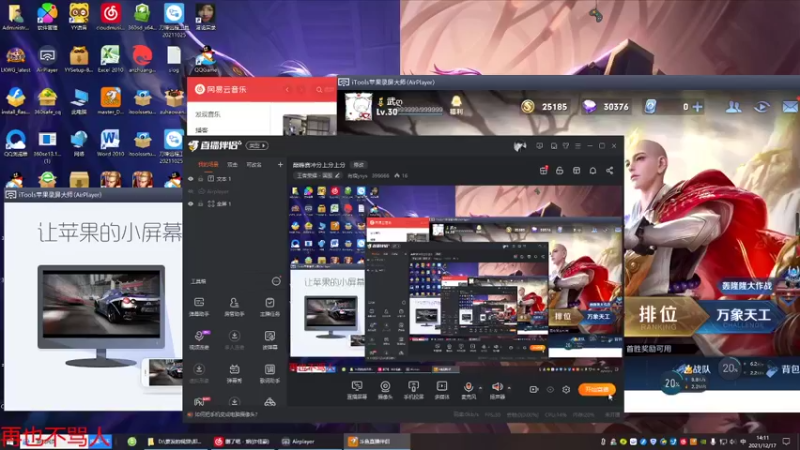Open the layout grid icon in the stream header

[x=577, y=170]
